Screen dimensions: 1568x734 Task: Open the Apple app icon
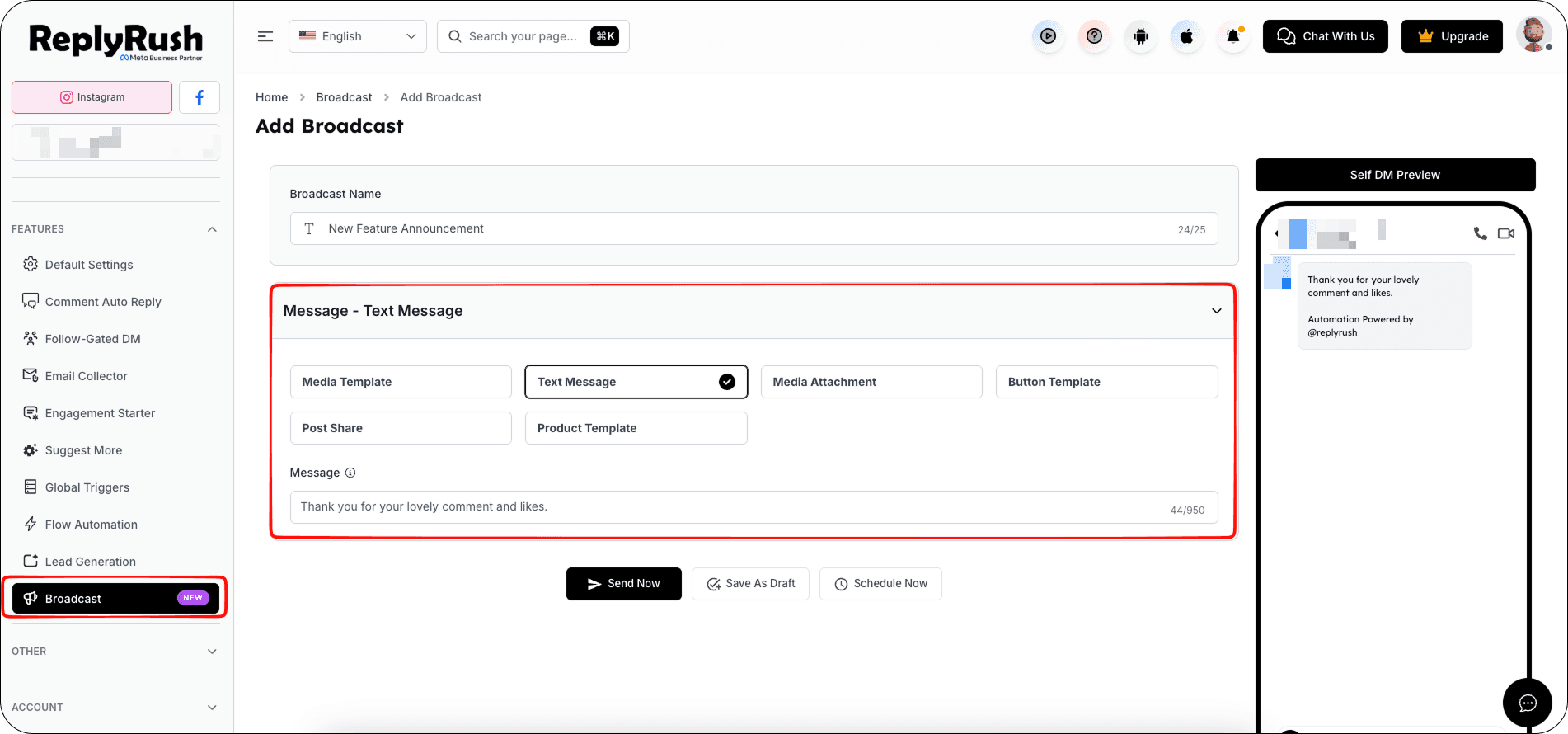[1186, 36]
